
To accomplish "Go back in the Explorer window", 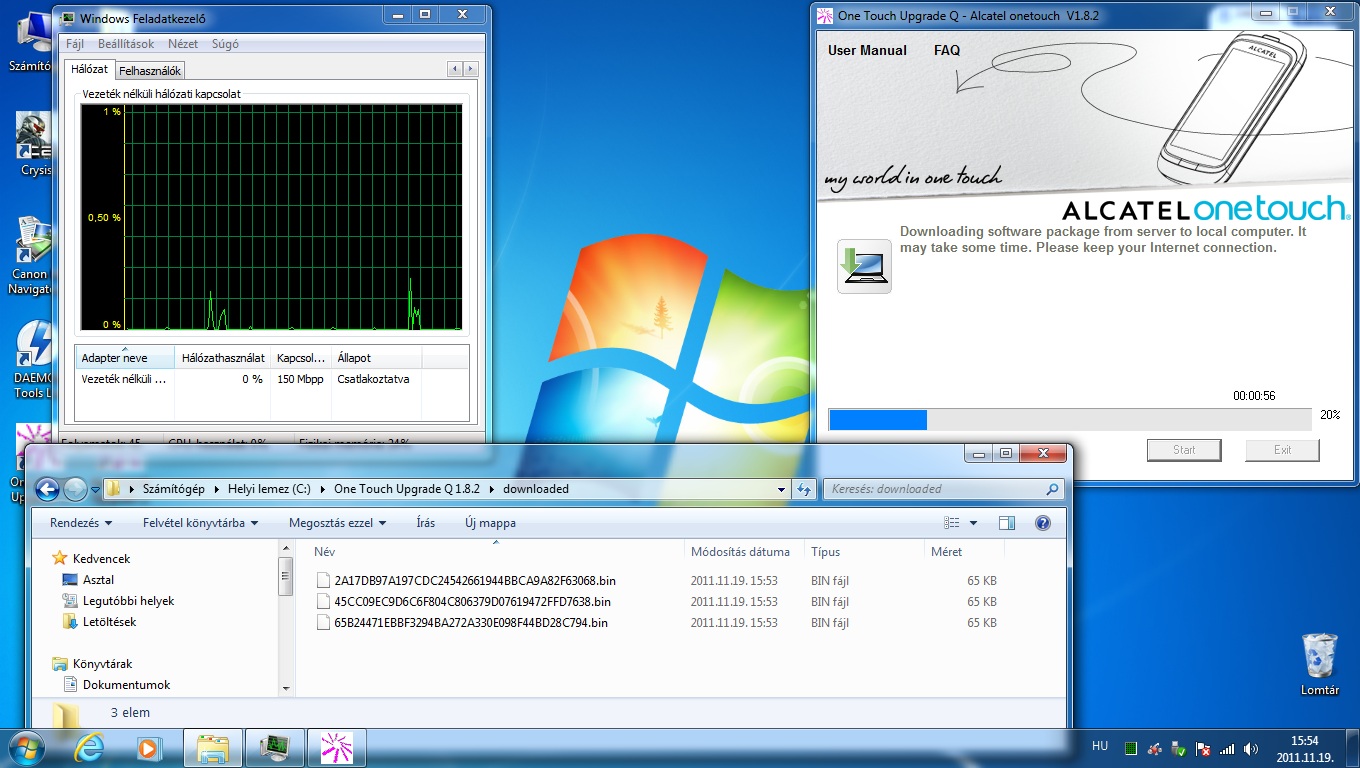I will coord(47,489).
